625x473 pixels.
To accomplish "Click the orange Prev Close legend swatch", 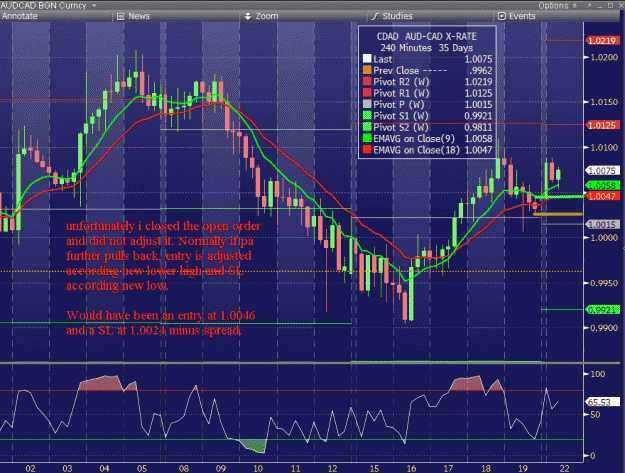I will tap(367, 71).
